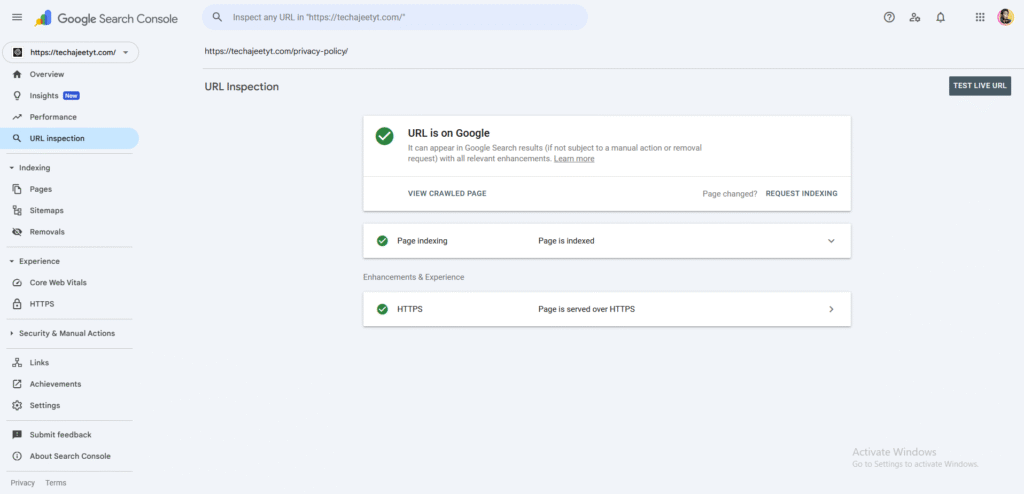Image resolution: width=1024 pixels, height=494 pixels.
Task: Expand the Page indexing details chevron
Action: [830, 241]
